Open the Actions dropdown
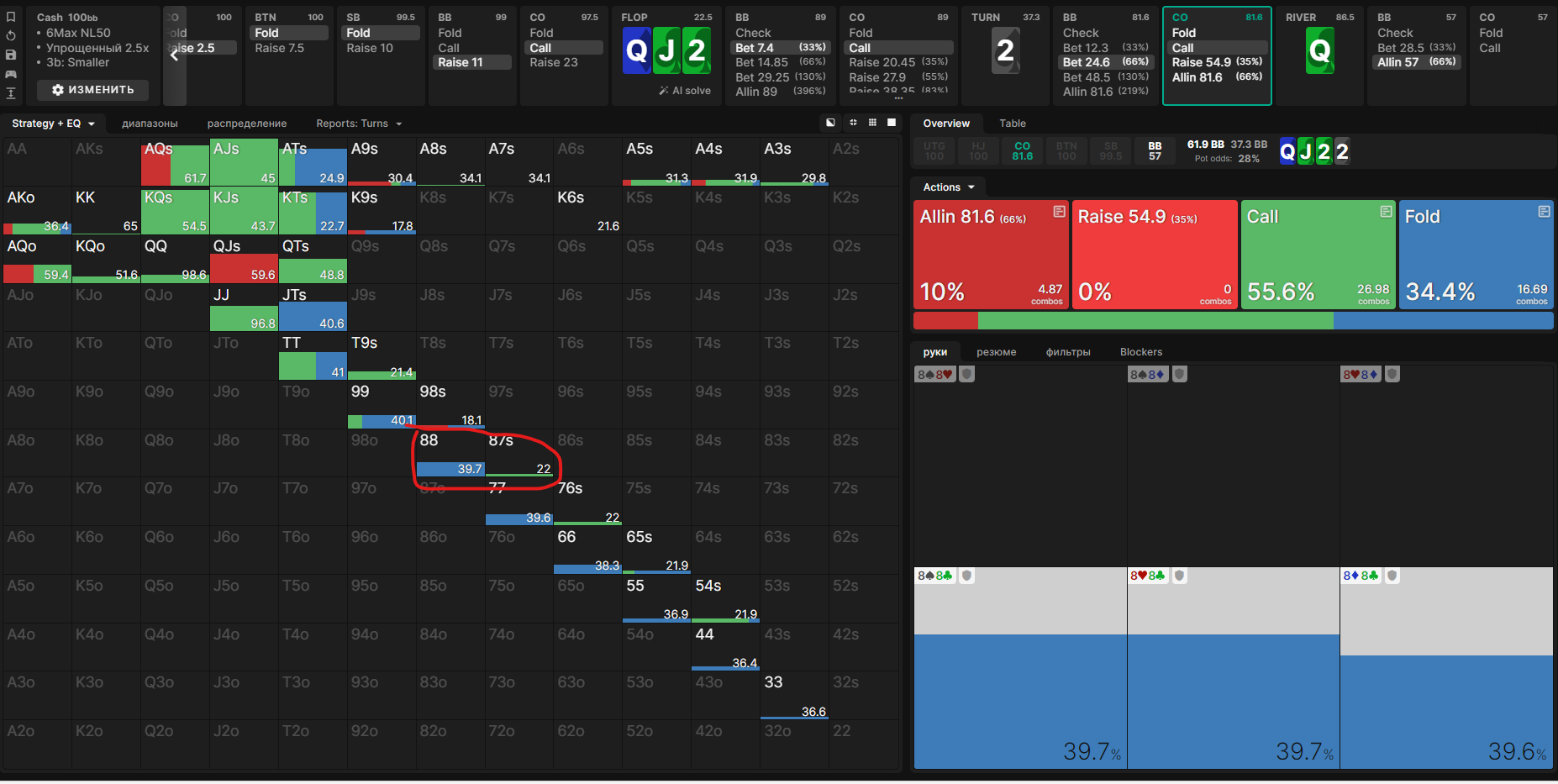 pyautogui.click(x=948, y=187)
